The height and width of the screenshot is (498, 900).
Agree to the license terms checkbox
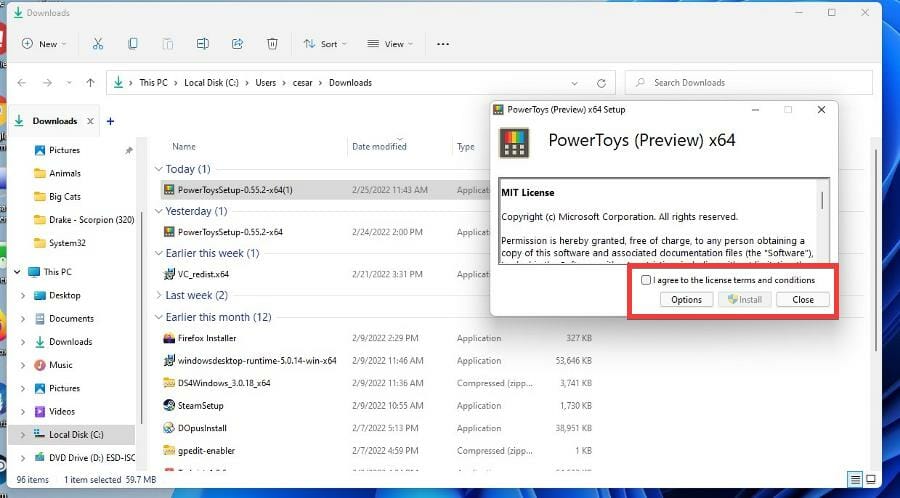646,280
